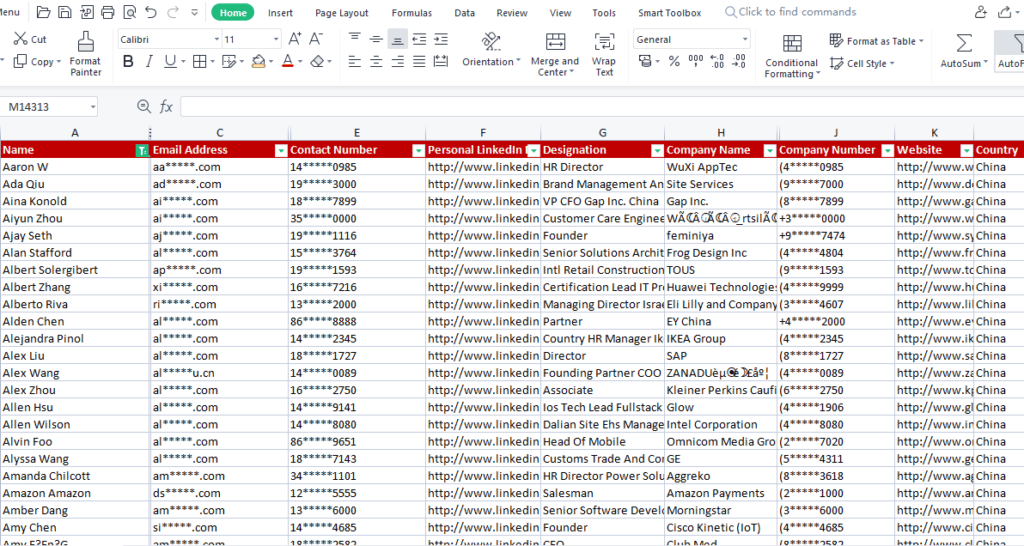Screen dimensions: 1024x546
Task: Open the Review tab
Action: pos(511,12)
